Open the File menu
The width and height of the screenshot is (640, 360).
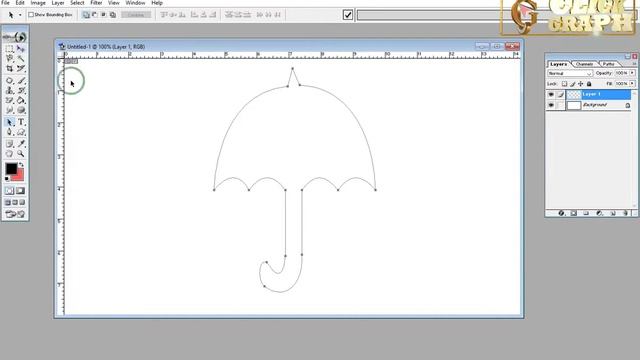pos(5,3)
